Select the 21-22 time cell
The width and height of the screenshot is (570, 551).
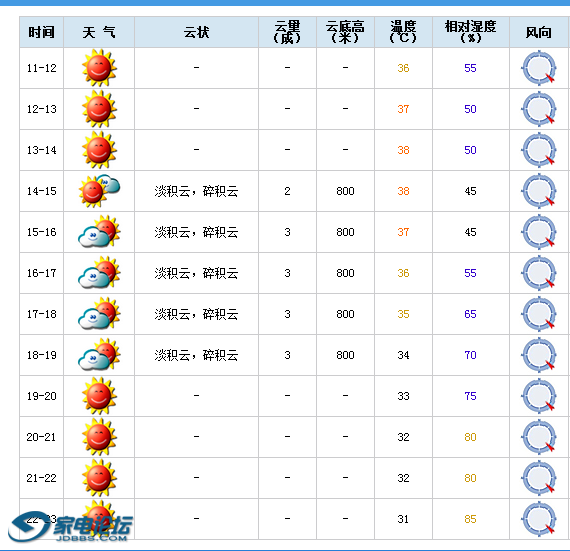click(41, 478)
